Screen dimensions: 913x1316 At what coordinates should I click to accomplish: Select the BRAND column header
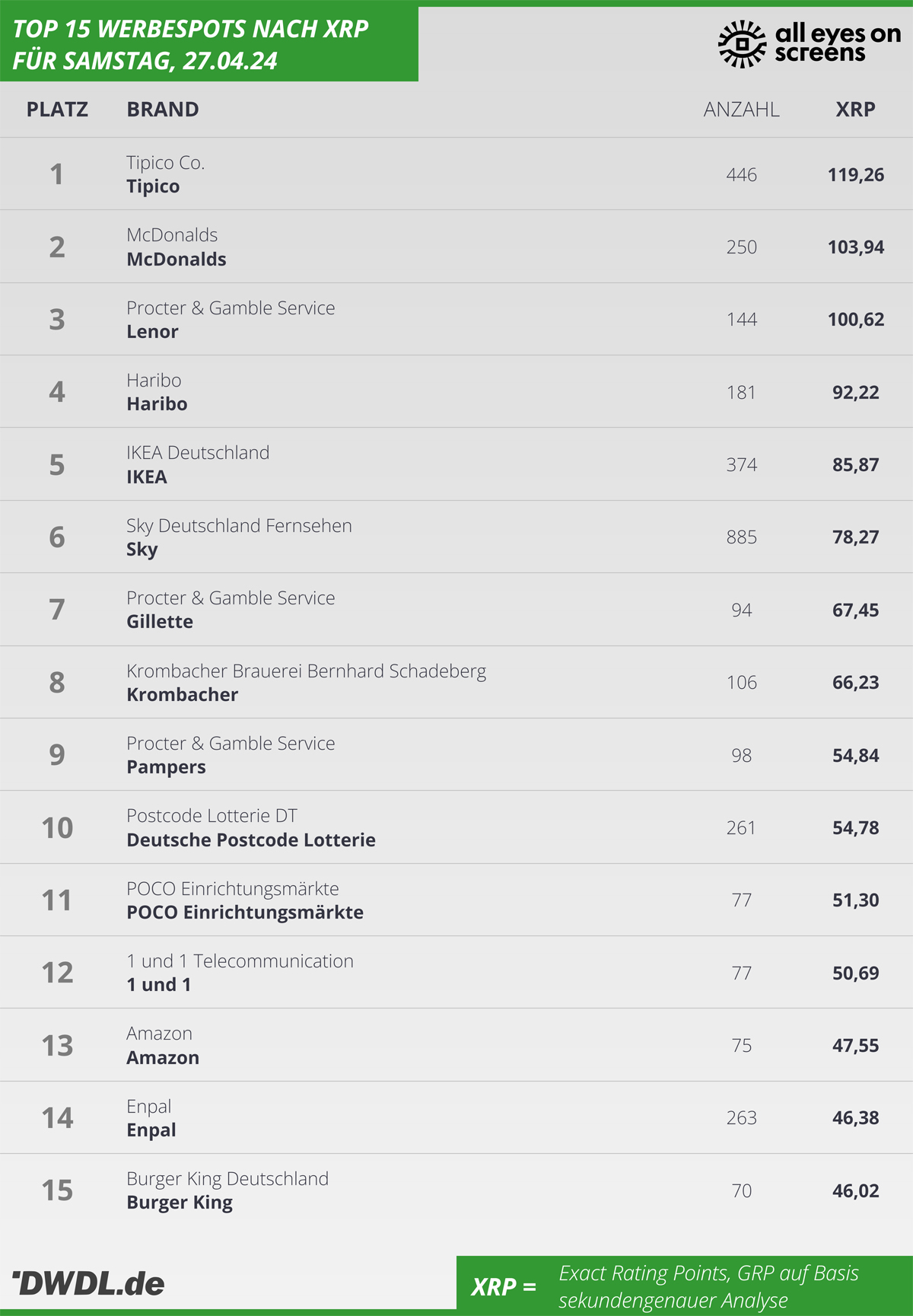pos(163,109)
